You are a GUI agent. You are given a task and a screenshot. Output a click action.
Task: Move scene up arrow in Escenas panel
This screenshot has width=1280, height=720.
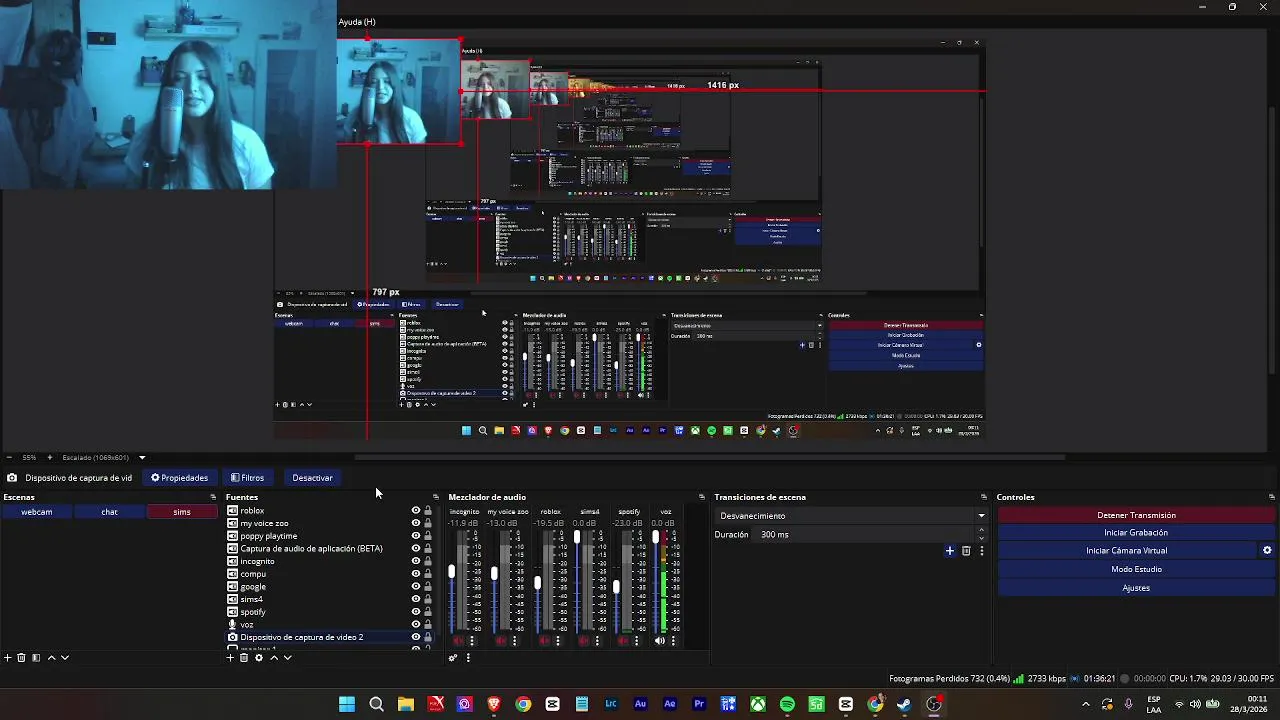[x=51, y=658]
